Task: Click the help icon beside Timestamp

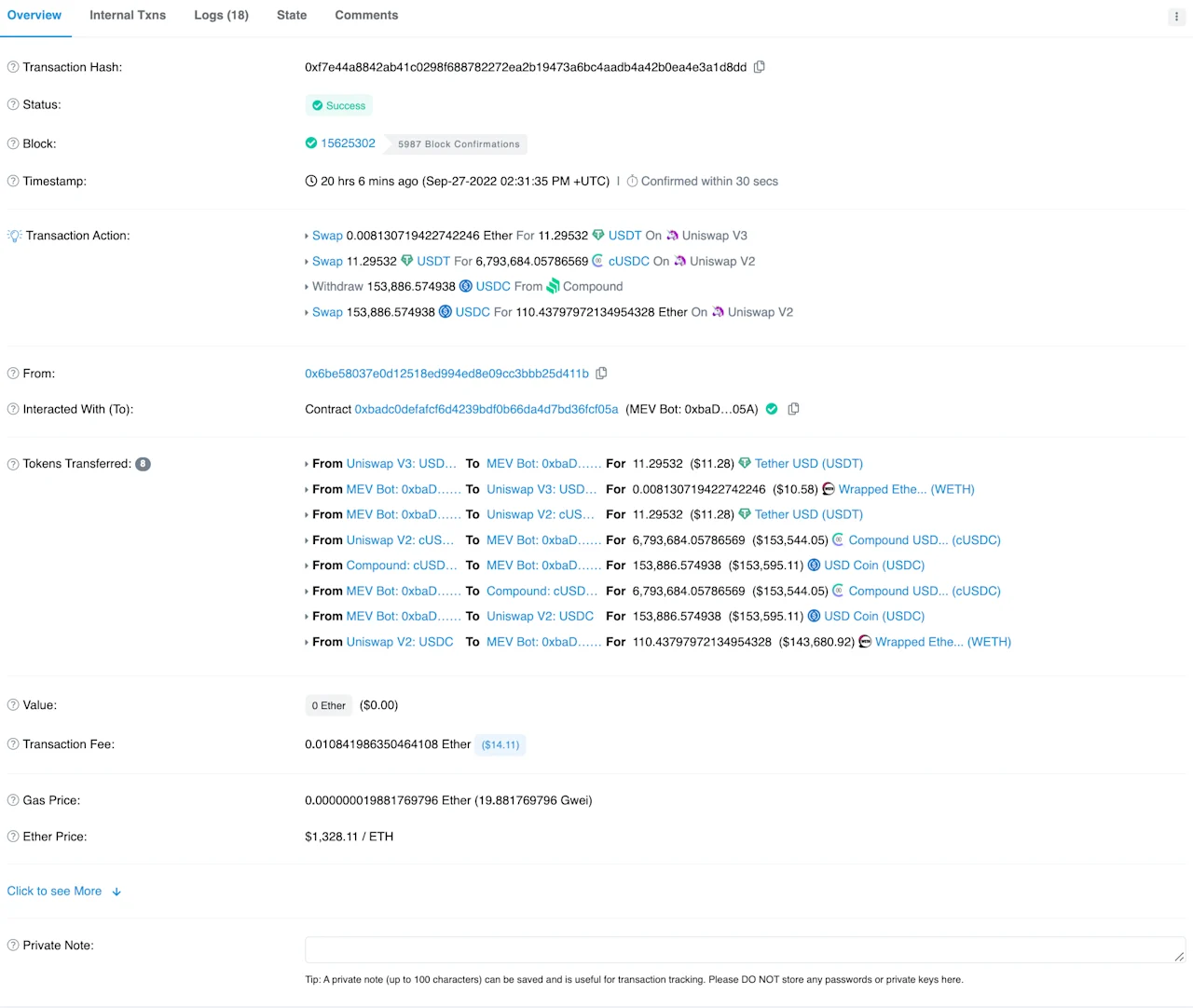Action: [13, 181]
